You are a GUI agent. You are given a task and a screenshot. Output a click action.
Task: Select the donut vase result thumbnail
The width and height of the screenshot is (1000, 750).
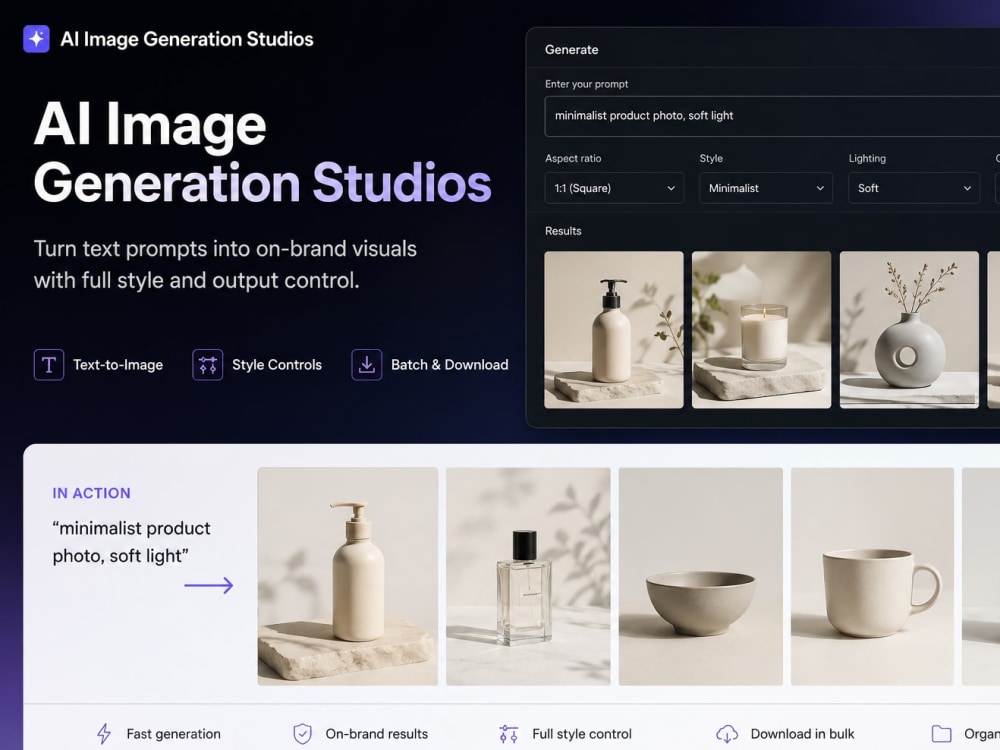coord(909,330)
